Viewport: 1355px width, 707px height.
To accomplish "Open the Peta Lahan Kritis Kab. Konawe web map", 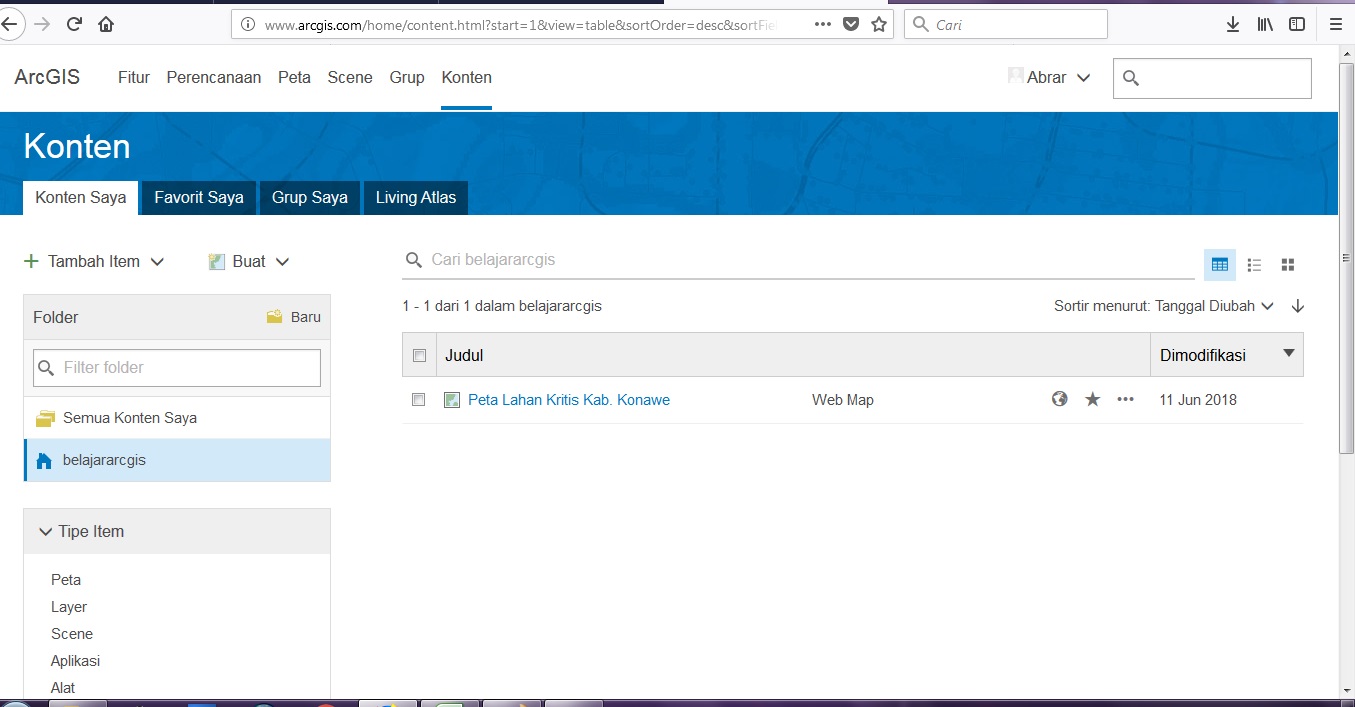I will tap(568, 399).
